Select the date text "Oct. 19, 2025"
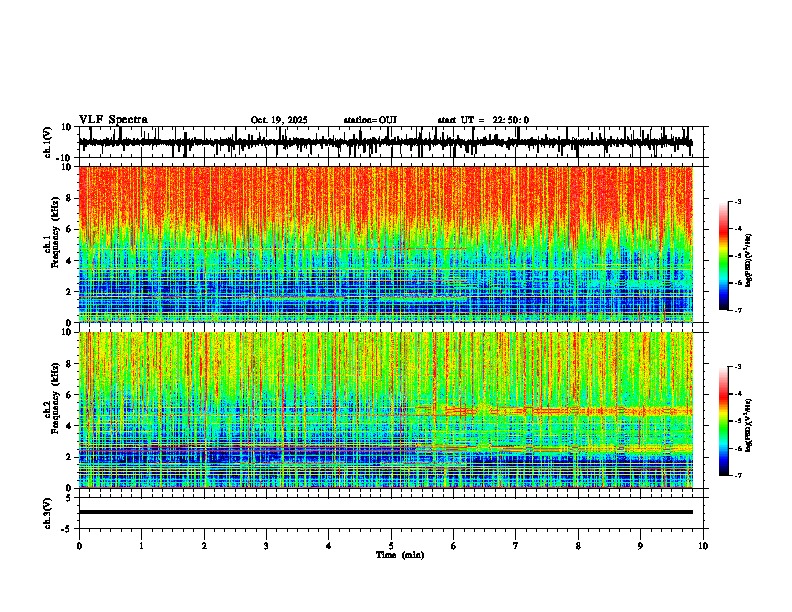Image resolution: width=792 pixels, height=612 pixels. pyautogui.click(x=279, y=120)
